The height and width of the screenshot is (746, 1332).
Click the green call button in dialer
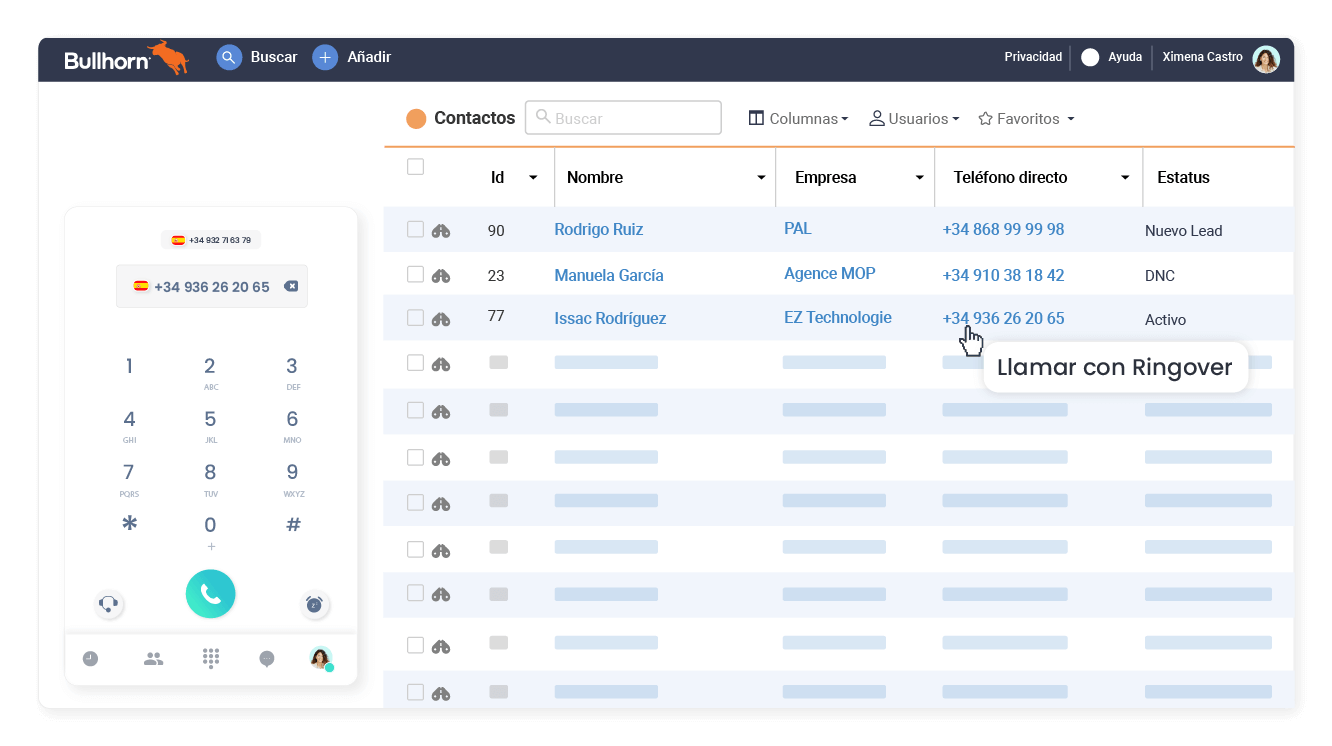click(x=210, y=594)
